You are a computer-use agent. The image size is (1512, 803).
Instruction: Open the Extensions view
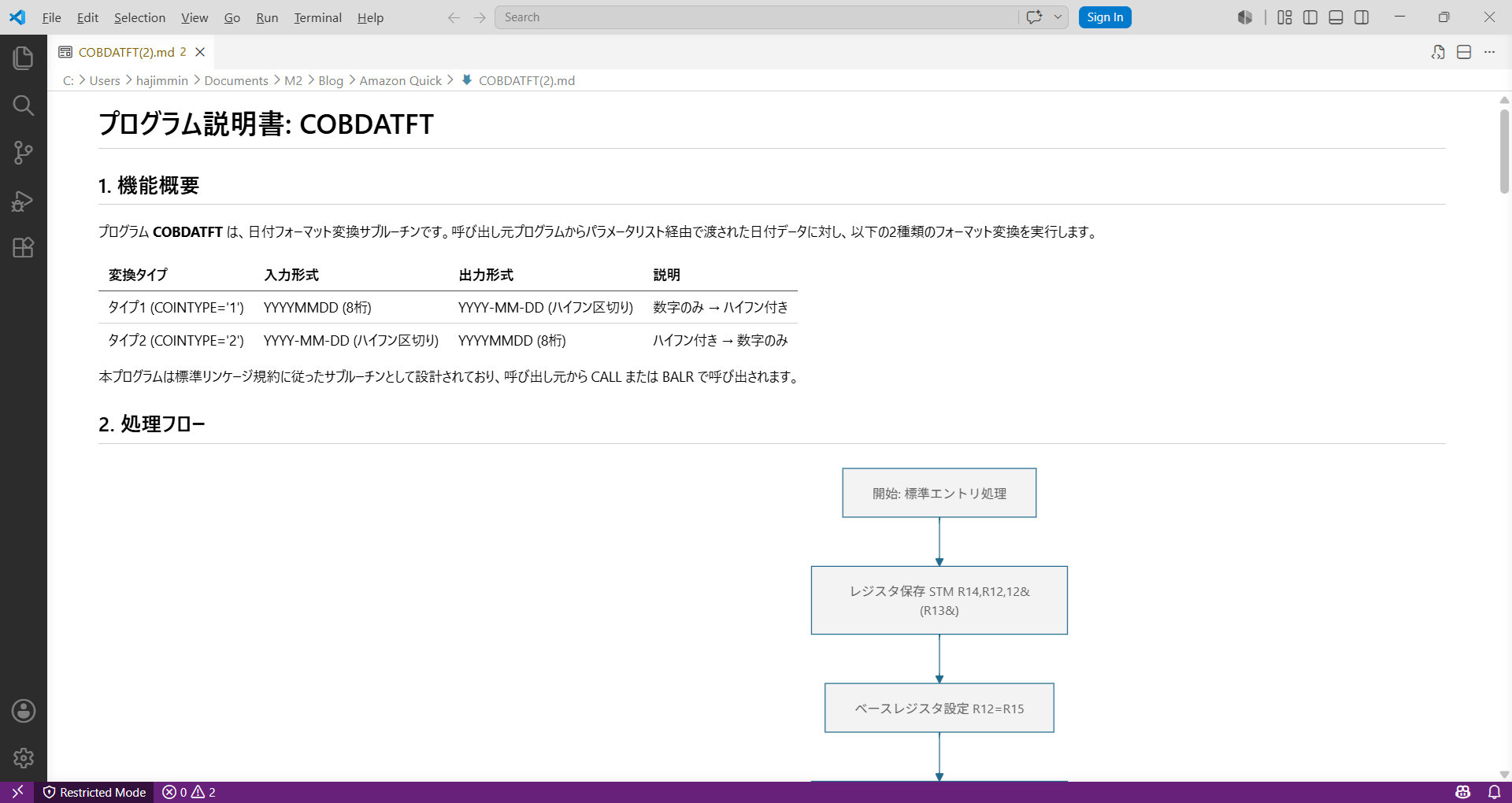(x=23, y=248)
